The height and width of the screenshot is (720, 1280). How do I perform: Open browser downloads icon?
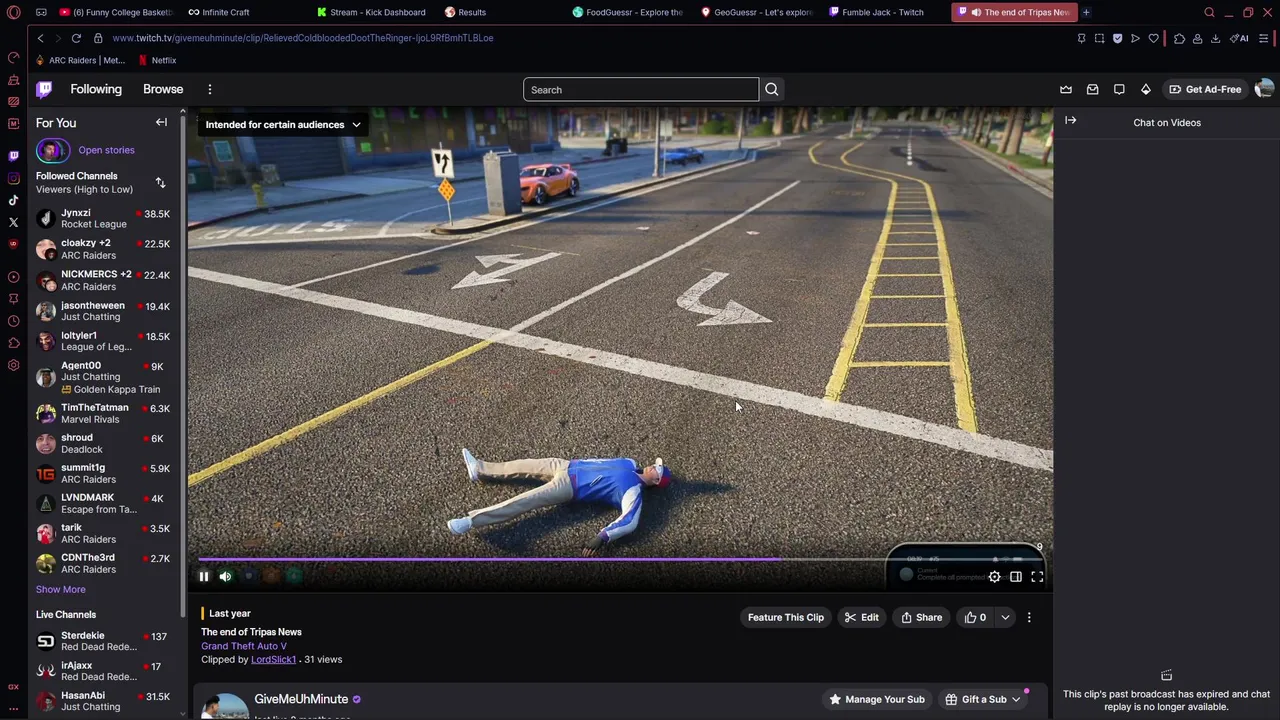(x=1215, y=38)
